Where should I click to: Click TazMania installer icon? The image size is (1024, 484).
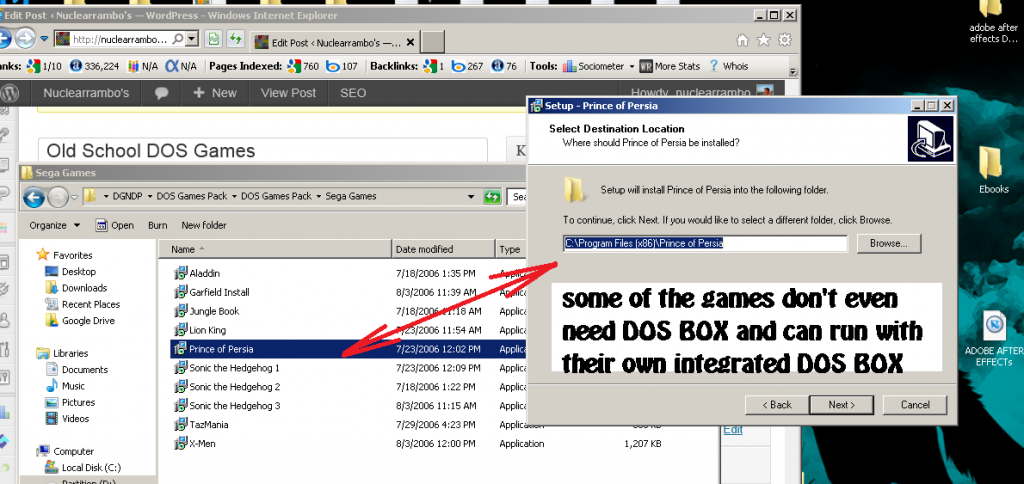click(180, 425)
